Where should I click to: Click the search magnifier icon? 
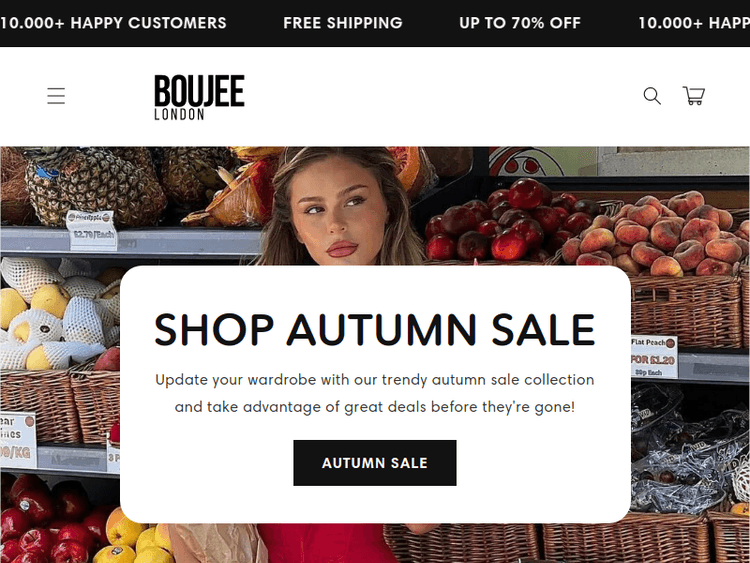pyautogui.click(x=652, y=96)
